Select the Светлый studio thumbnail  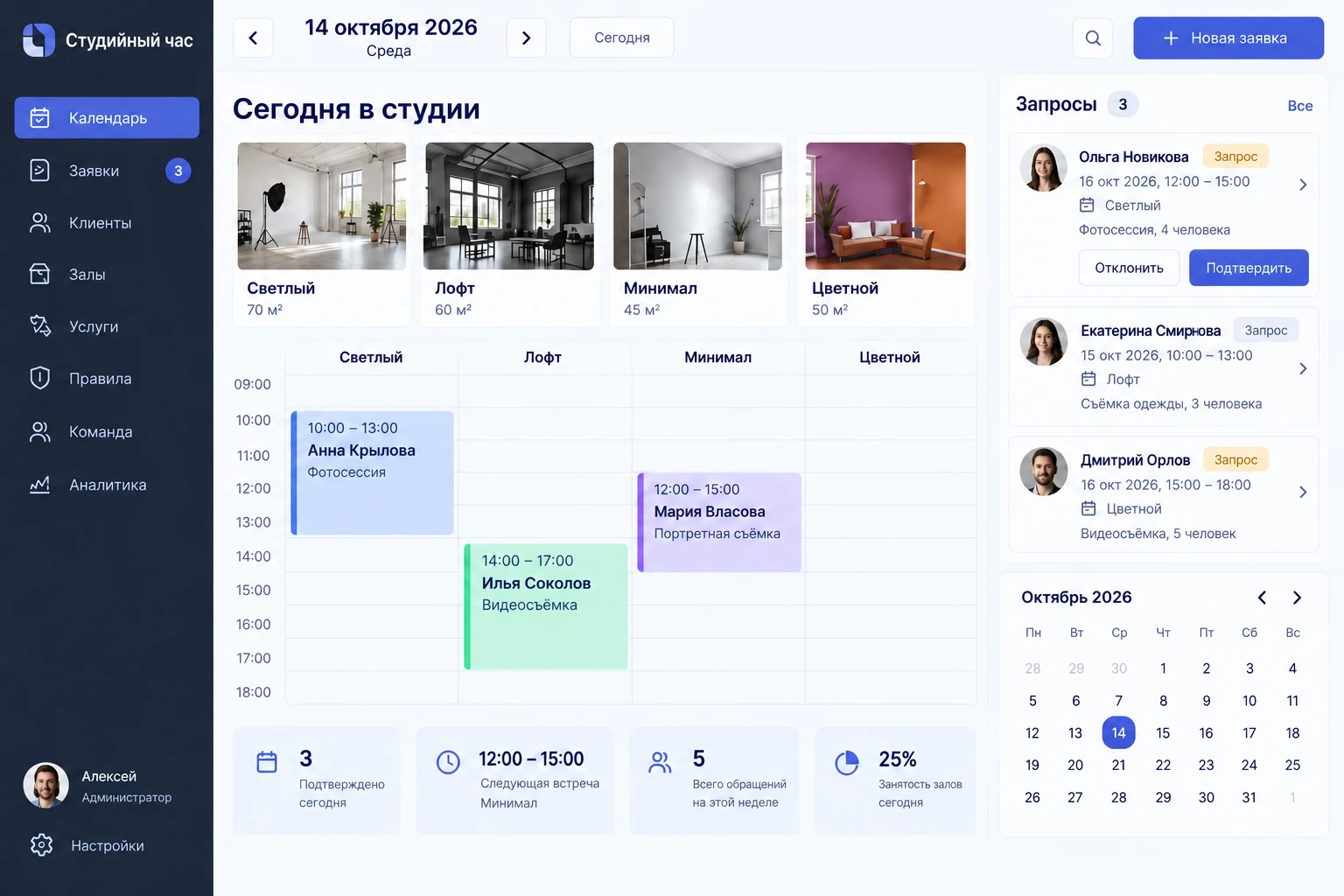322,206
